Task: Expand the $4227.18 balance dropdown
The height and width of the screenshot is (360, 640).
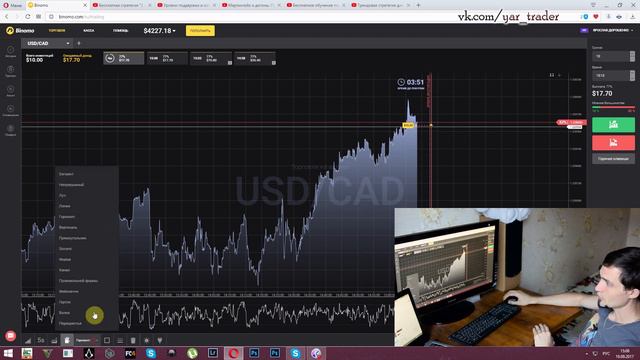Action: coord(159,31)
